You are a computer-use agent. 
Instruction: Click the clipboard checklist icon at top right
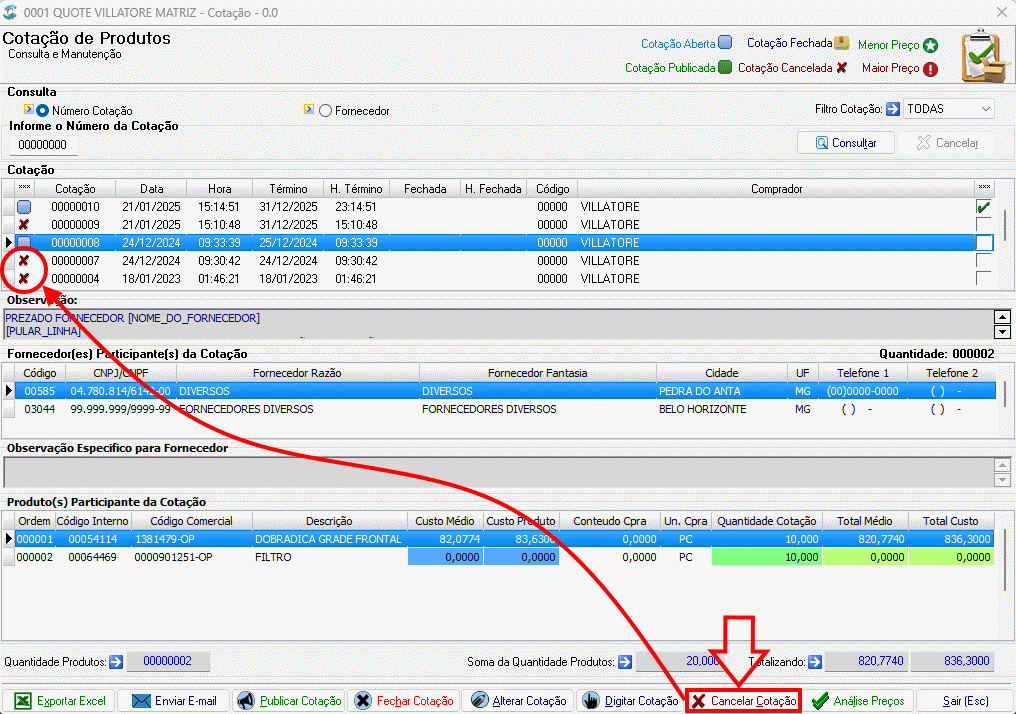(x=985, y=56)
